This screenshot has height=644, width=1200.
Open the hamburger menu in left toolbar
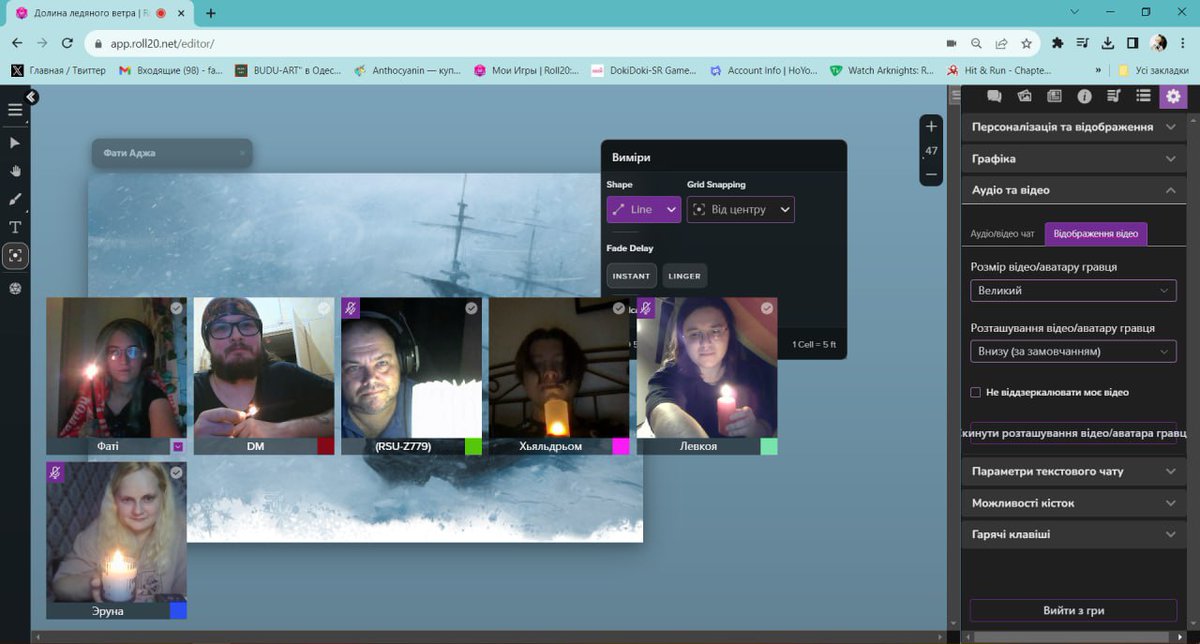tap(15, 110)
